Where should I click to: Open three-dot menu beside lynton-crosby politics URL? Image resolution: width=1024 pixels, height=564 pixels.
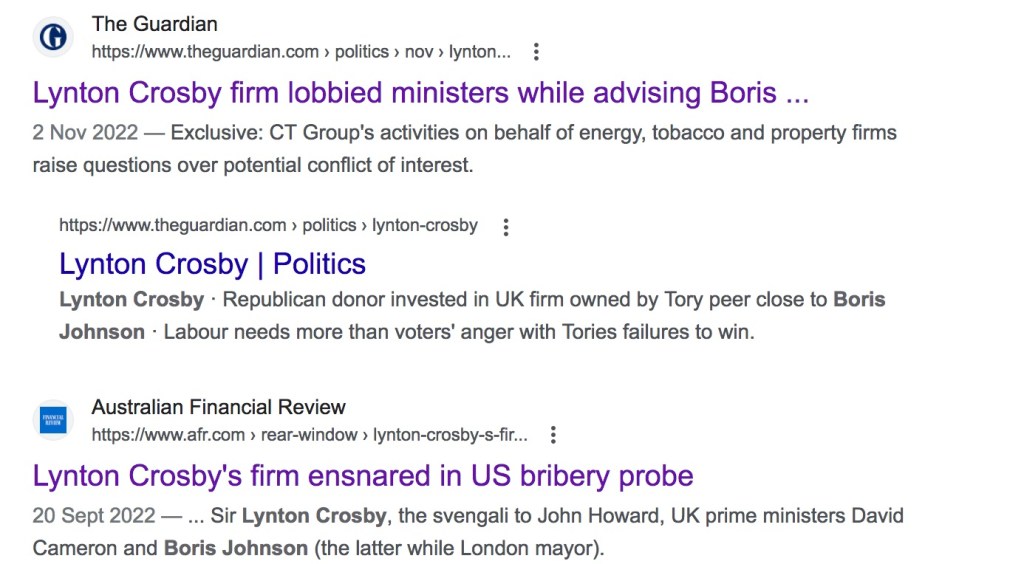(506, 227)
